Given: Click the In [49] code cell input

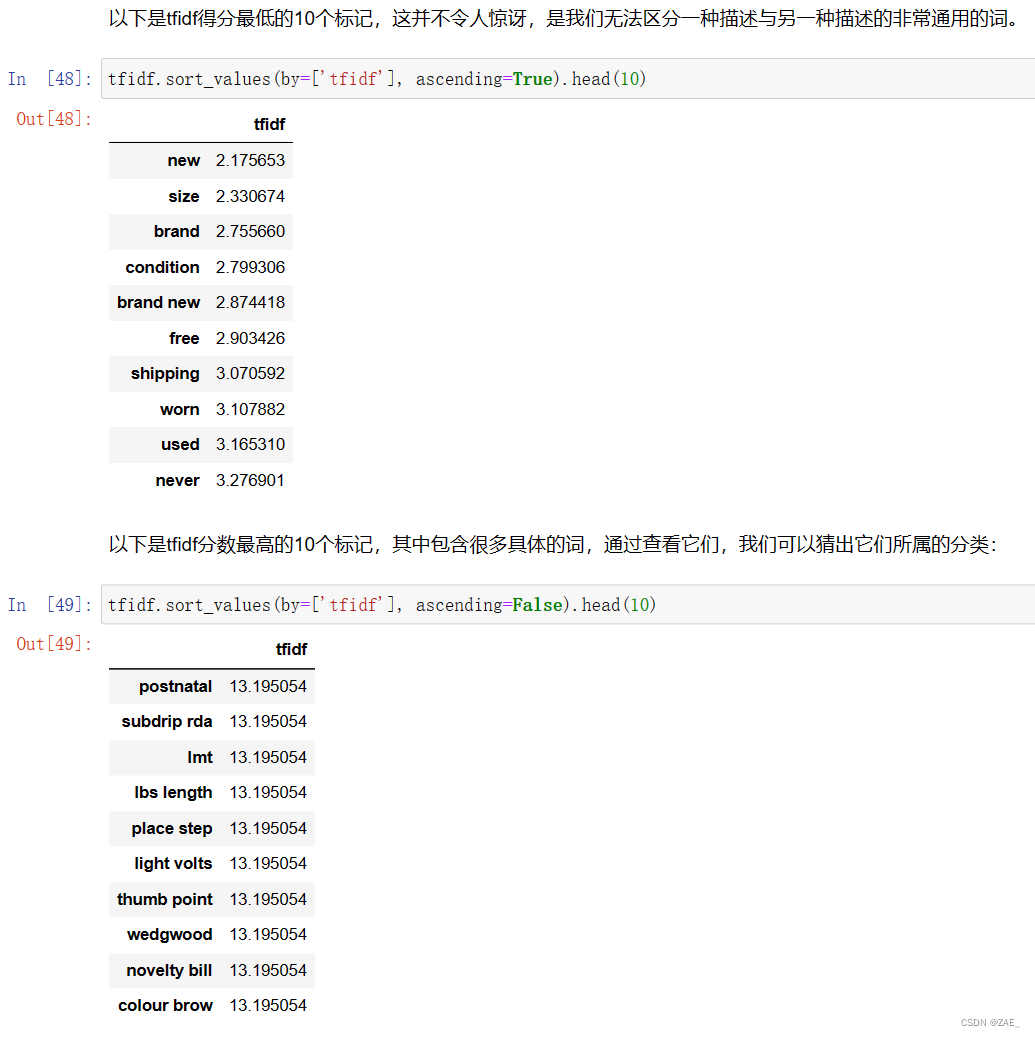Looking at the screenshot, I should pyautogui.click(x=568, y=604).
